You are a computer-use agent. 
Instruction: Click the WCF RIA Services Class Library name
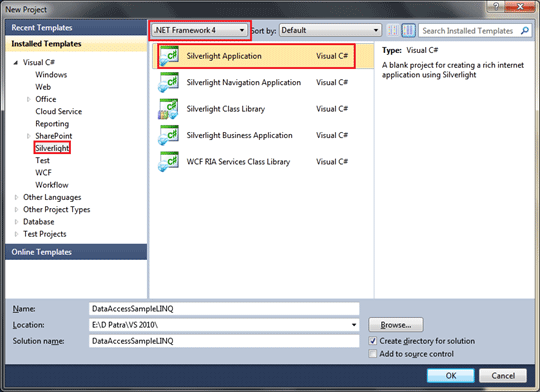238,162
